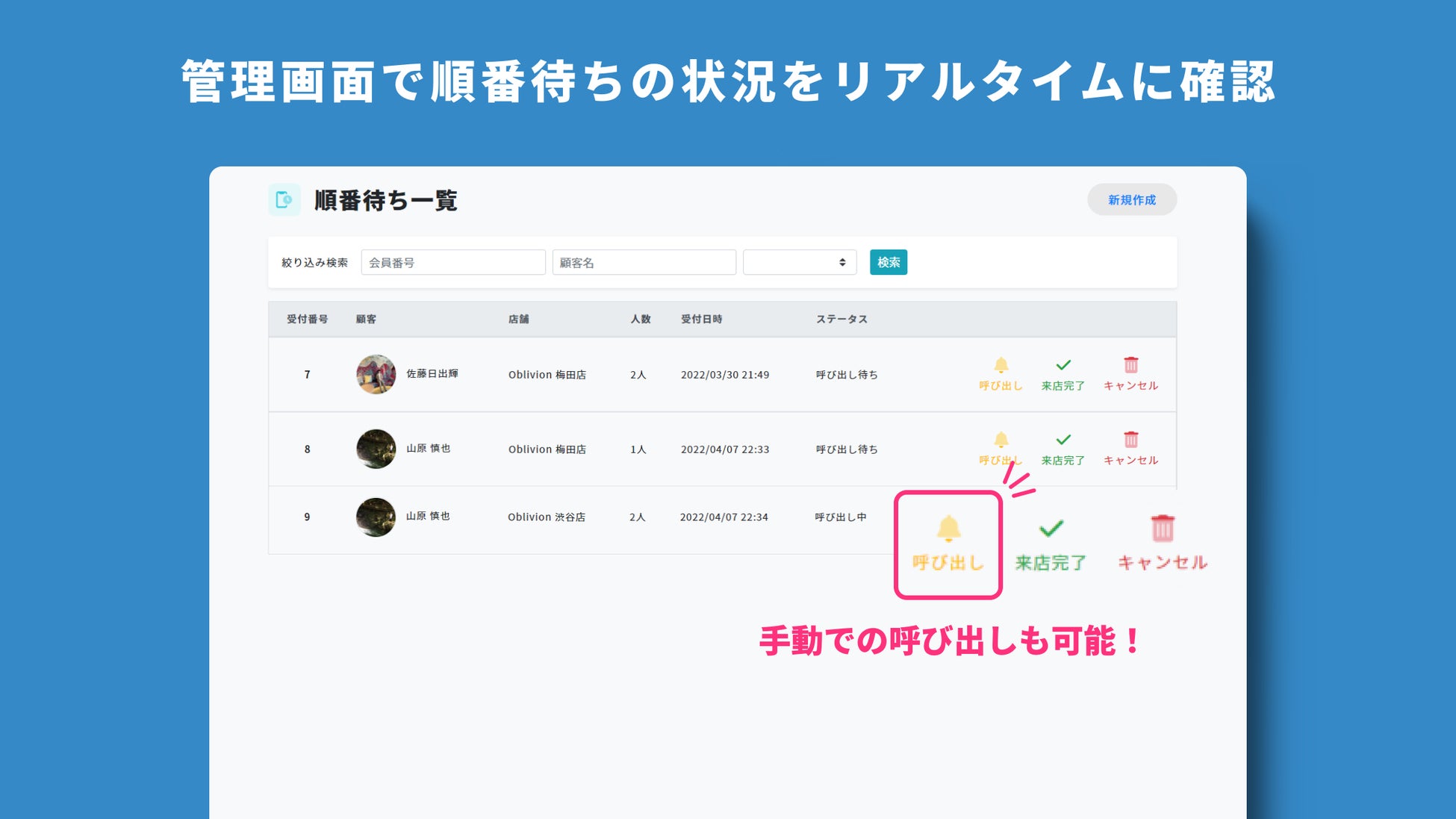Click the 新規作成 button

tap(1131, 200)
